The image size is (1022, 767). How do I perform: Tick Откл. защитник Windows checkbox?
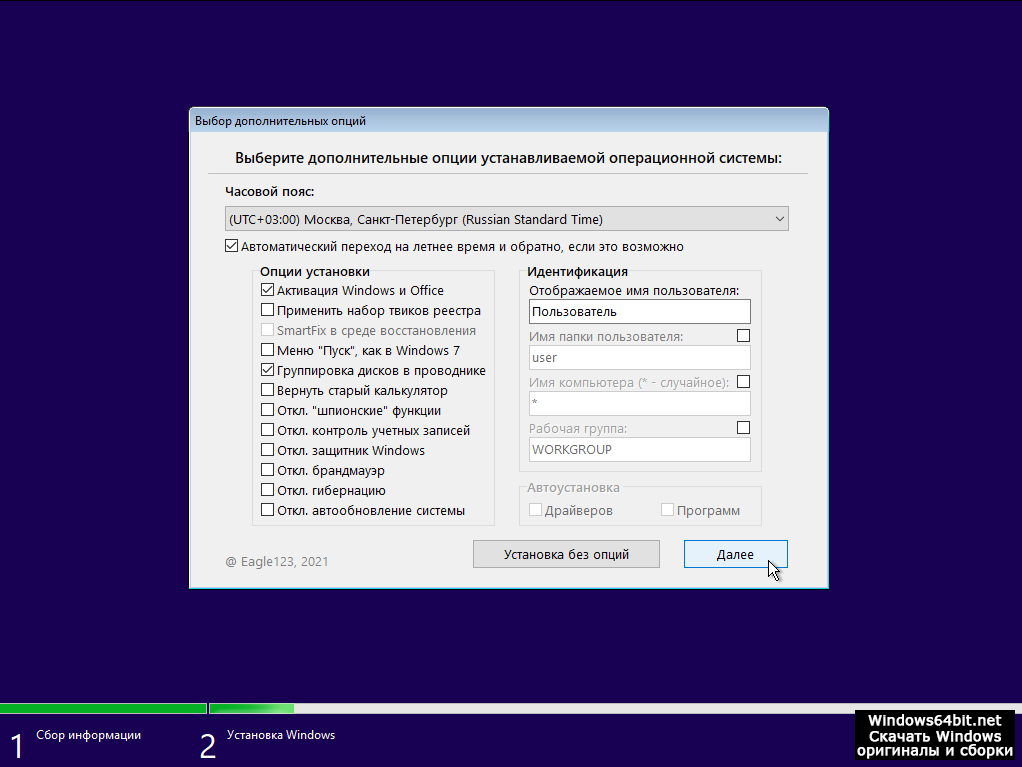(267, 450)
